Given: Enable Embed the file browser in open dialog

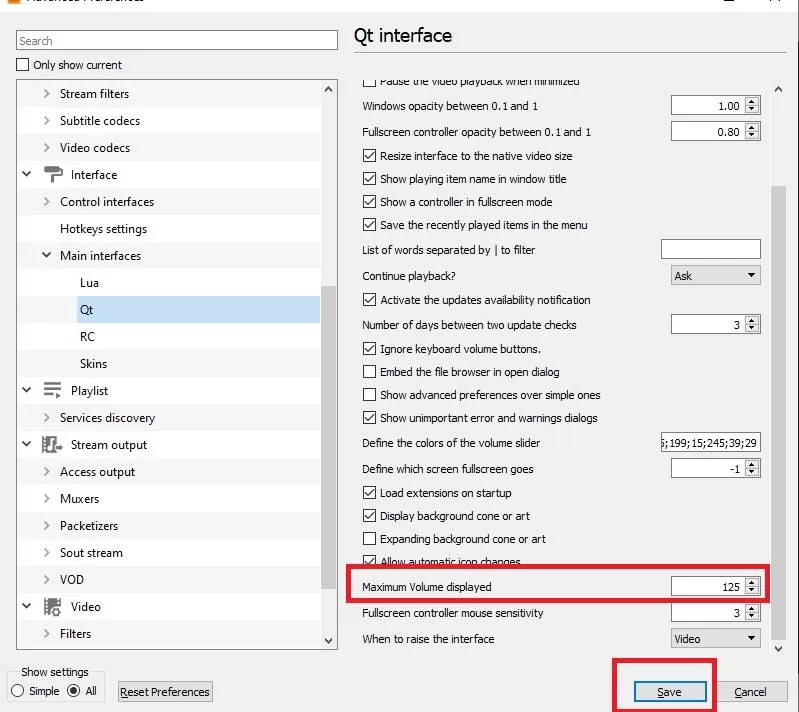Looking at the screenshot, I should pyautogui.click(x=369, y=372).
